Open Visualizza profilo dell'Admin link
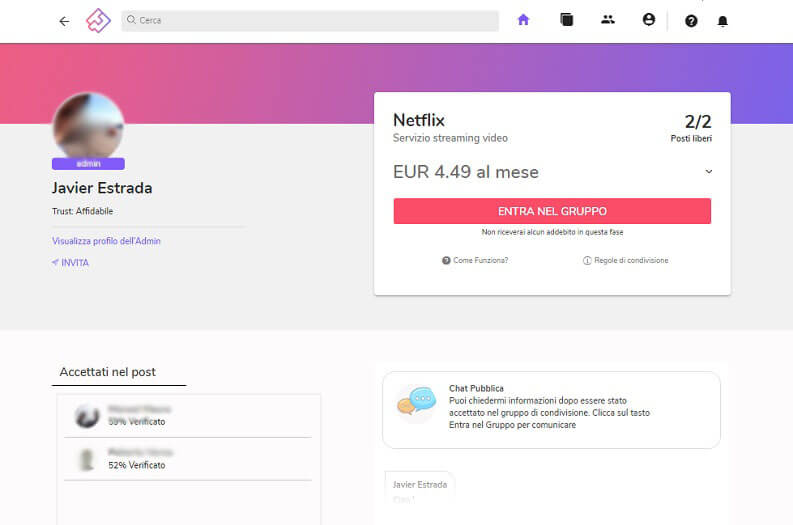The image size is (793, 525). (x=106, y=241)
